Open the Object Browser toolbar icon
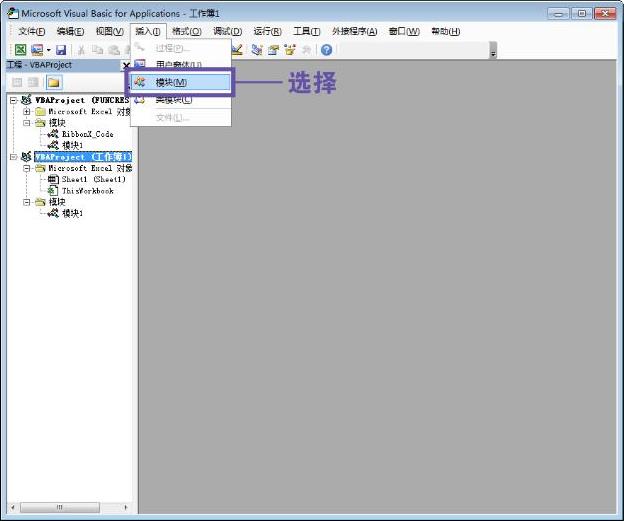Screen dimensions: 624x521 [290, 50]
